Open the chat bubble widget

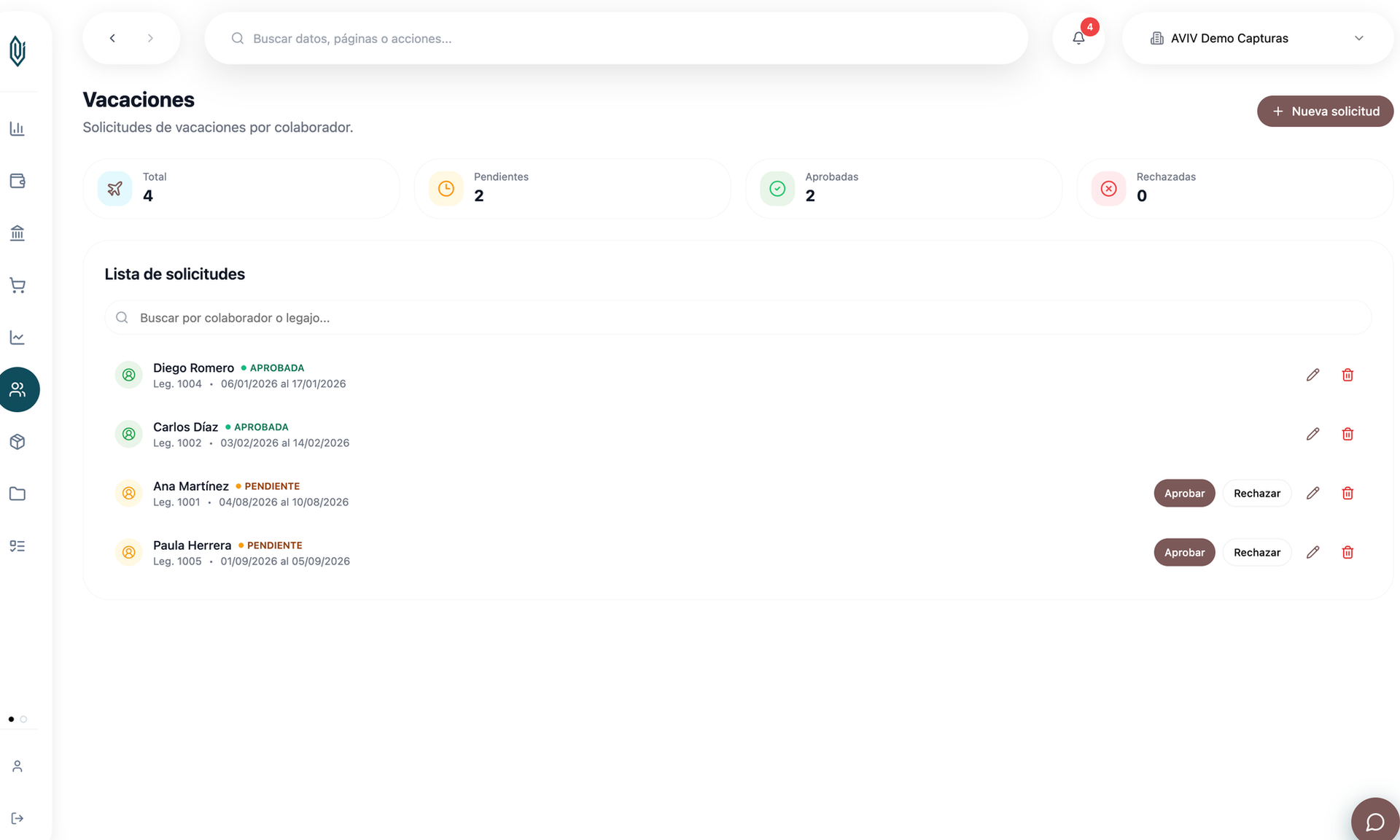click(1374, 822)
